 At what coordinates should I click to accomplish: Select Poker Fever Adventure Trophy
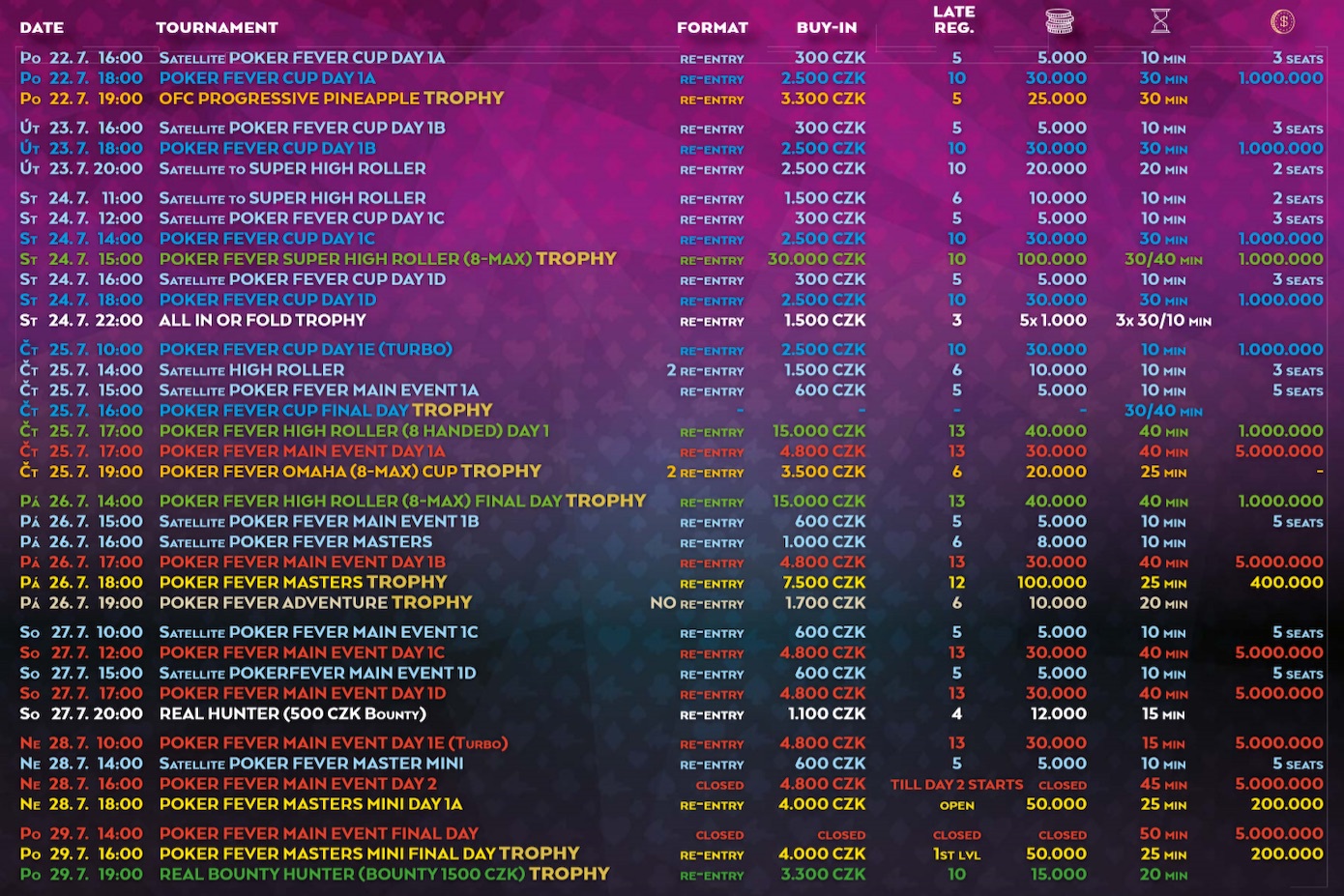(315, 603)
